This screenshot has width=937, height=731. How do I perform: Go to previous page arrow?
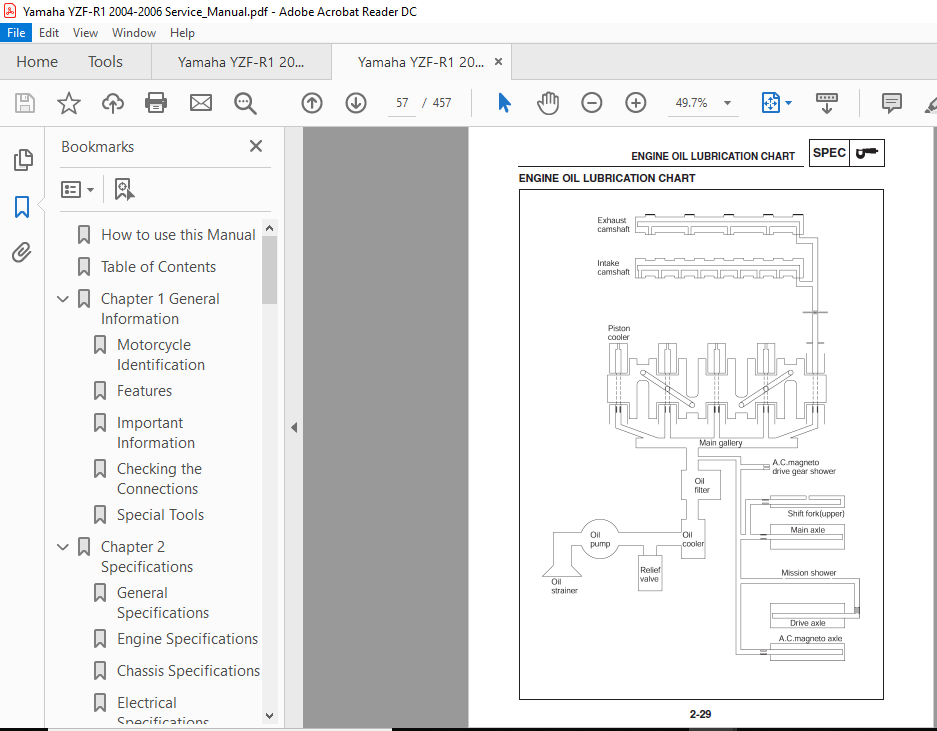pos(311,103)
